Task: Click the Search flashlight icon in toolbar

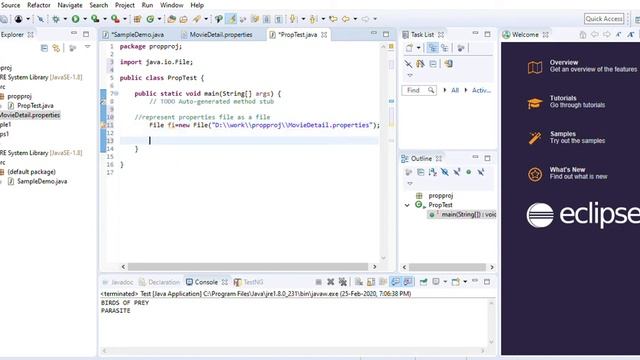Action: click(x=197, y=19)
